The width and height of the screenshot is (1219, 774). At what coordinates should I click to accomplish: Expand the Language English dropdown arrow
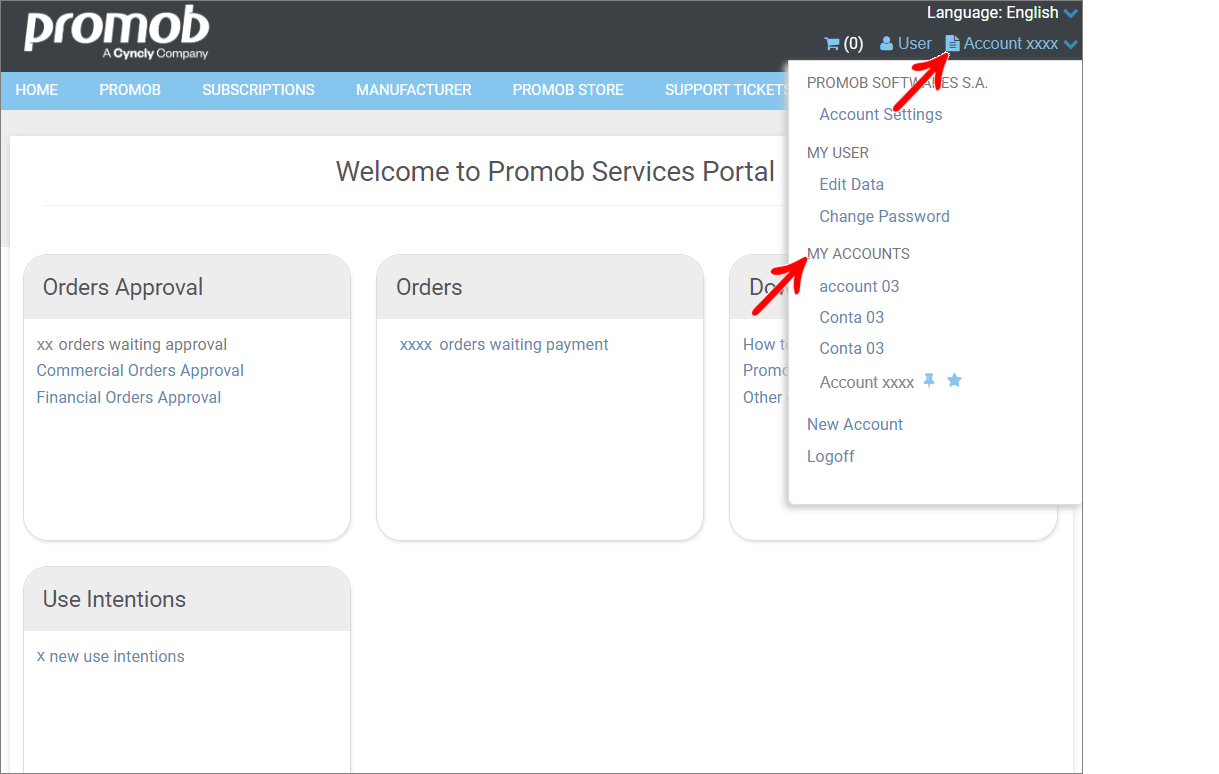pos(1071,13)
